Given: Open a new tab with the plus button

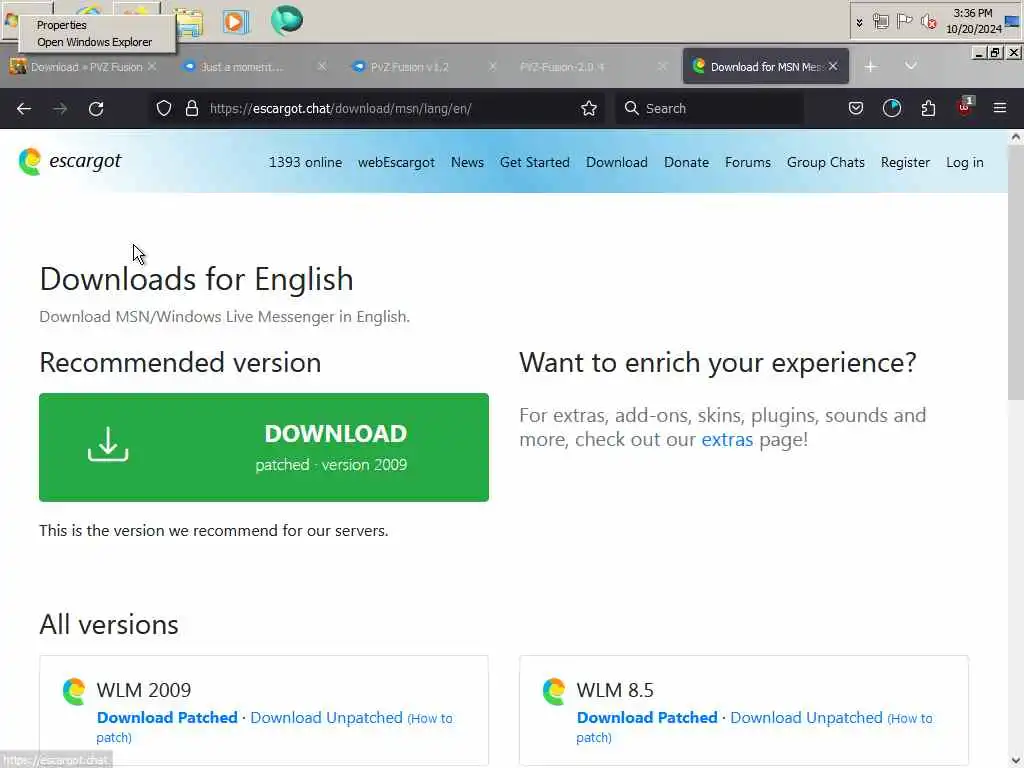Looking at the screenshot, I should (871, 67).
